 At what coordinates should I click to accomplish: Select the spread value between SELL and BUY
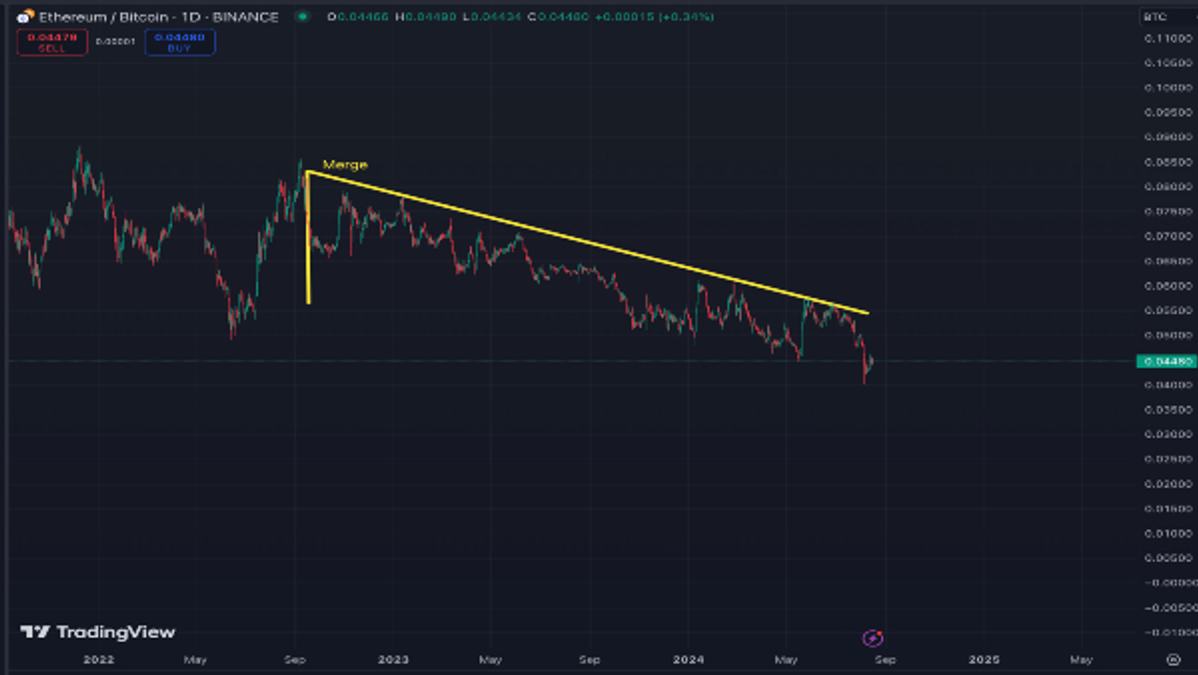point(115,42)
